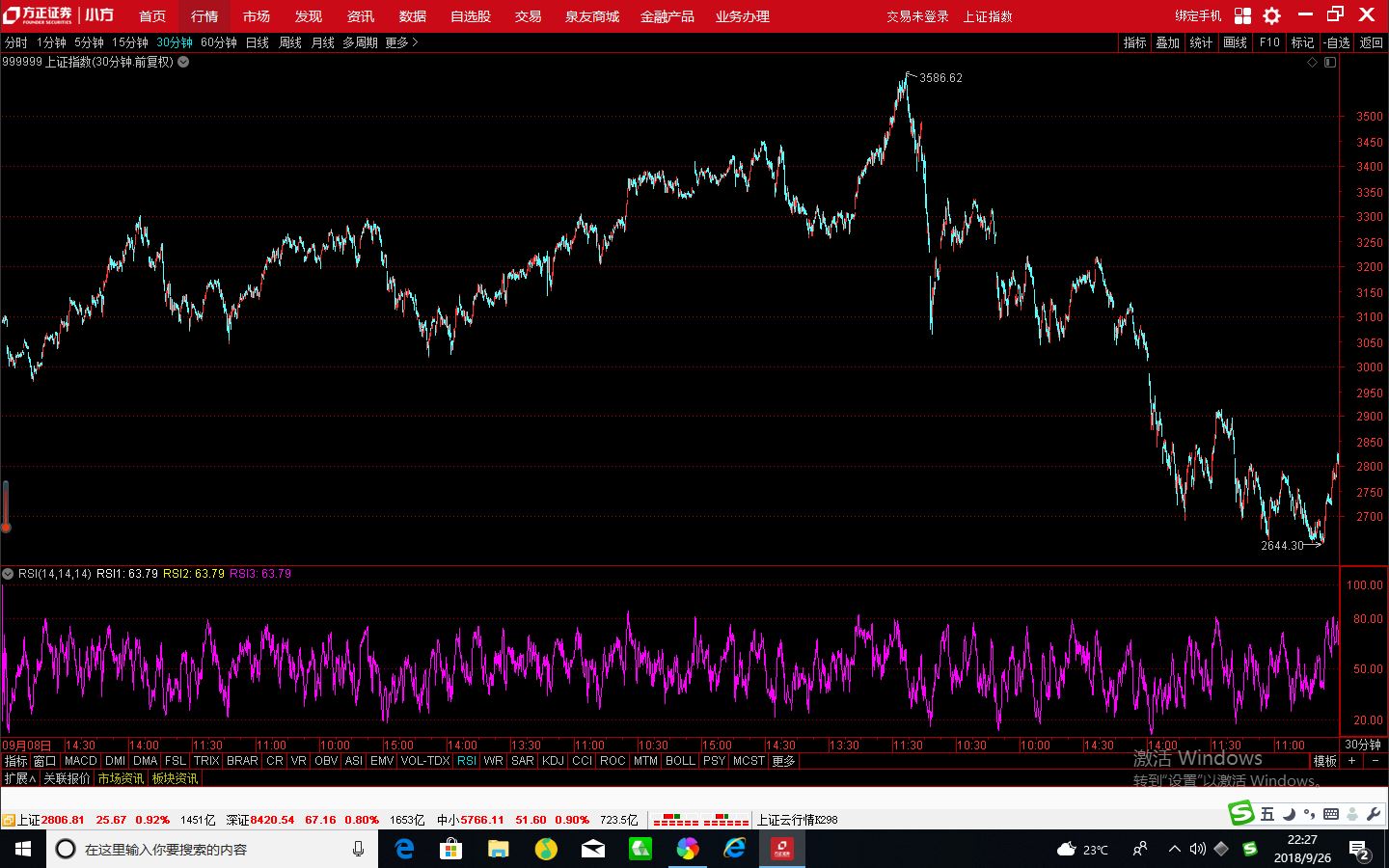Screen dimensions: 1389x868
Task: Open the notification center icon
Action: point(1361,850)
